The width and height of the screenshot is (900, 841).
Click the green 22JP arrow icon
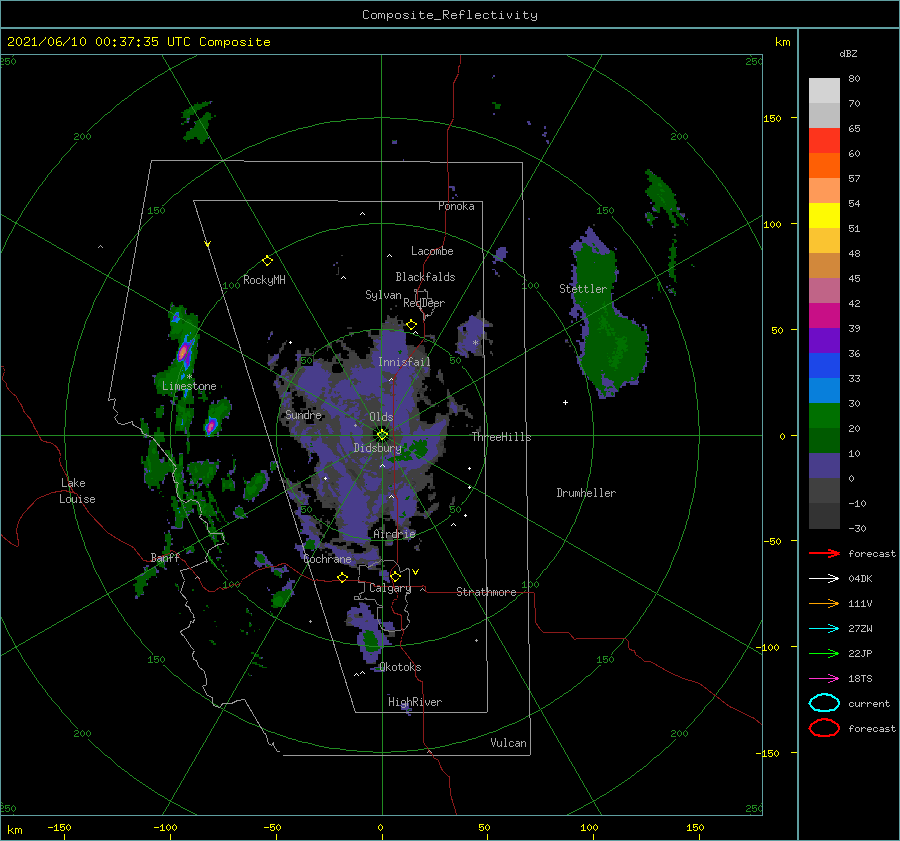coord(824,653)
